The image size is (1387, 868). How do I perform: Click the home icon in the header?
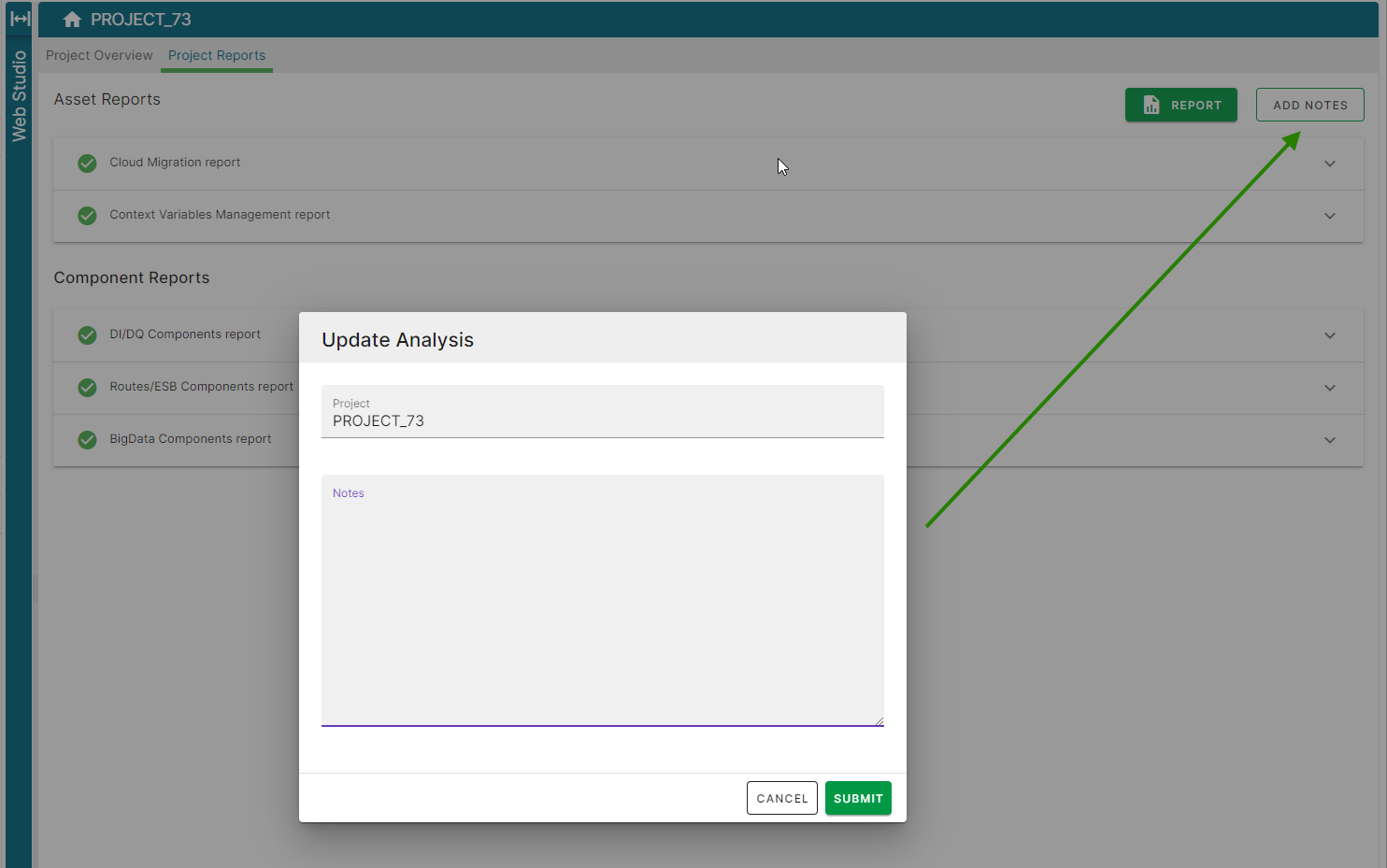point(70,18)
